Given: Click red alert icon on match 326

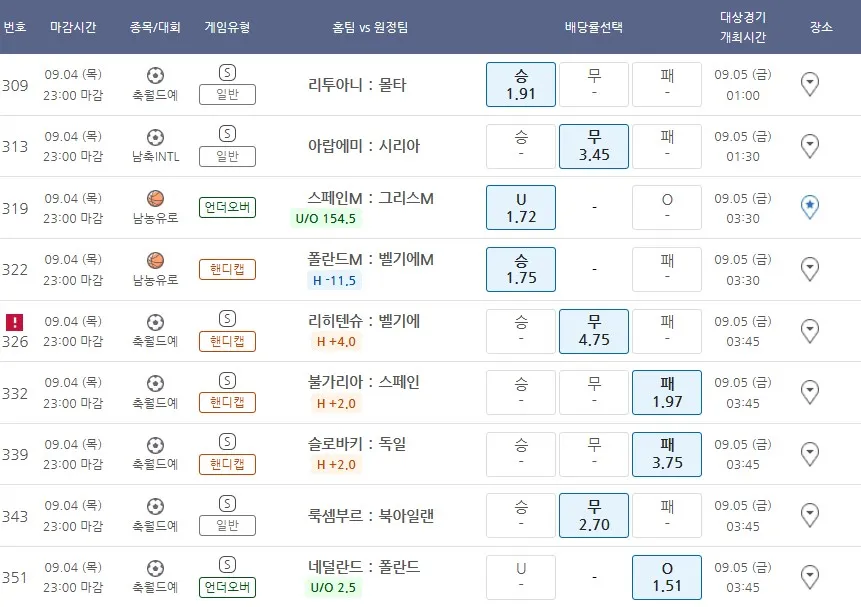Looking at the screenshot, I should (15, 322).
